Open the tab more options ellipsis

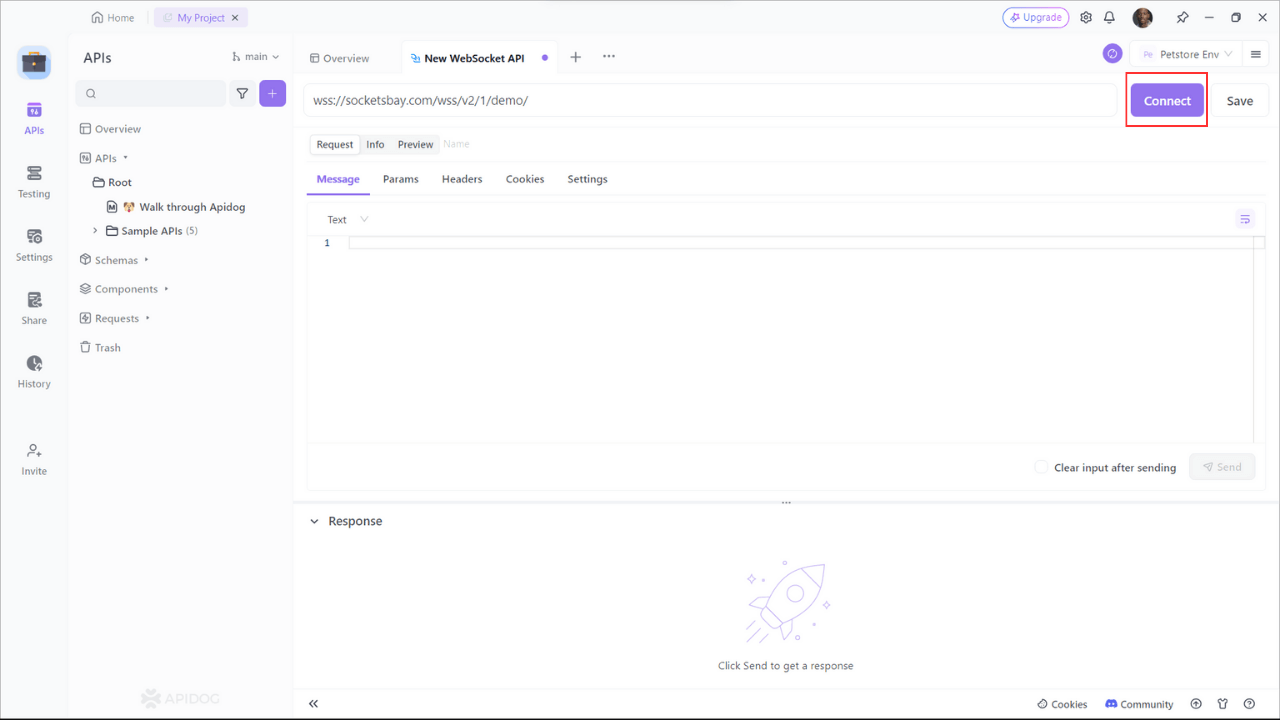point(609,57)
